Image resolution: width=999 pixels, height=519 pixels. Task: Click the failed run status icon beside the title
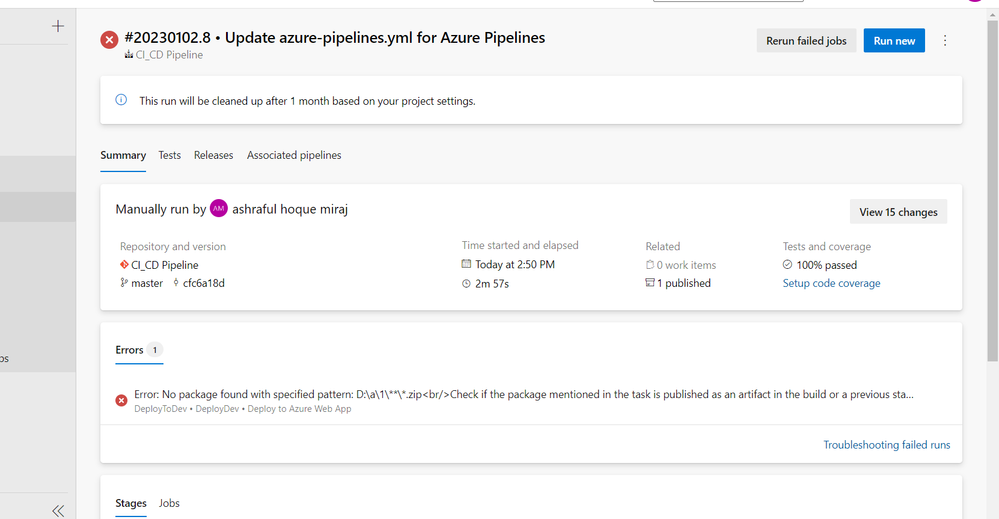click(109, 40)
